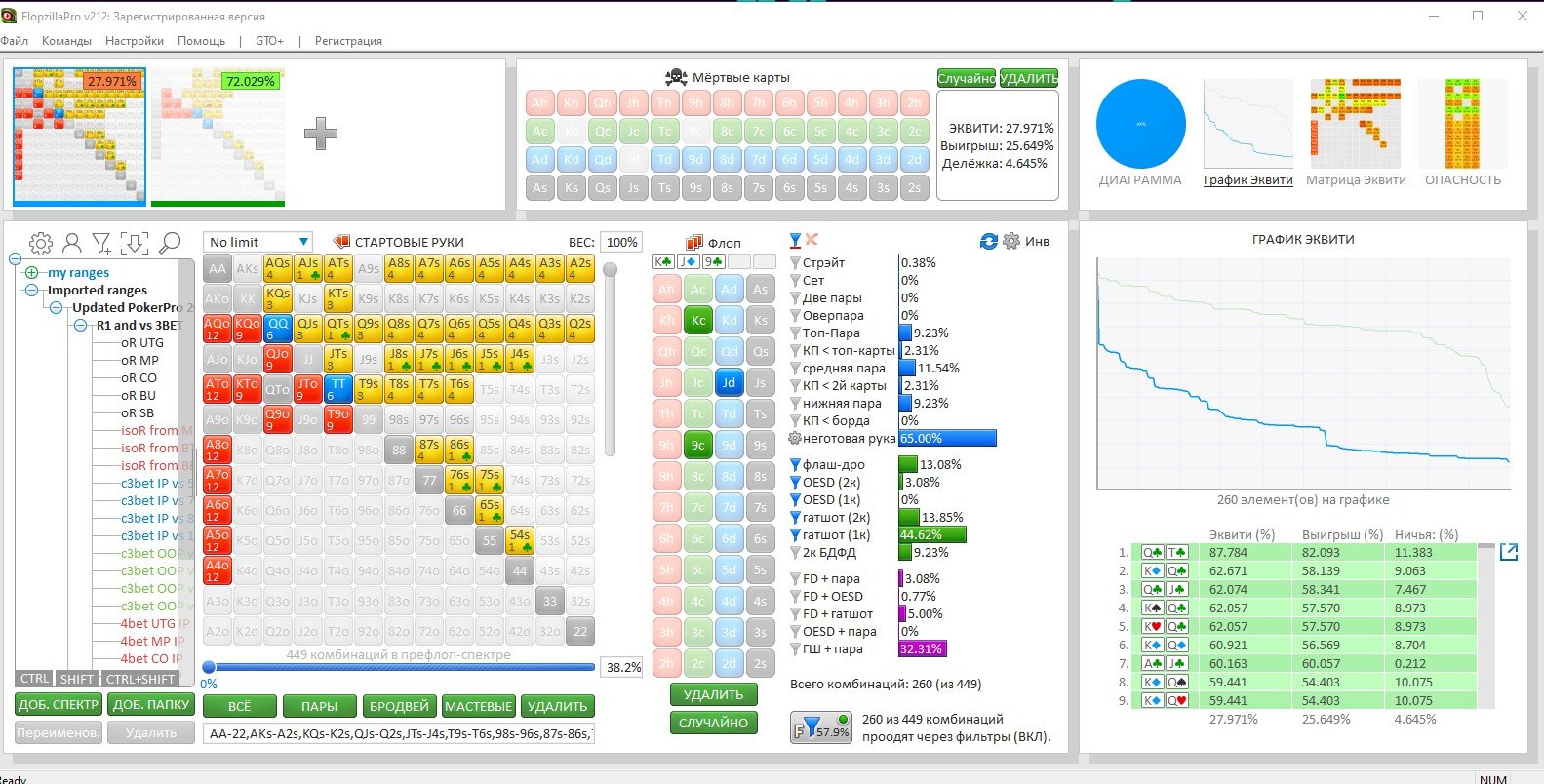
Task: Click the TT cell in hand matrix
Action: coord(338,389)
